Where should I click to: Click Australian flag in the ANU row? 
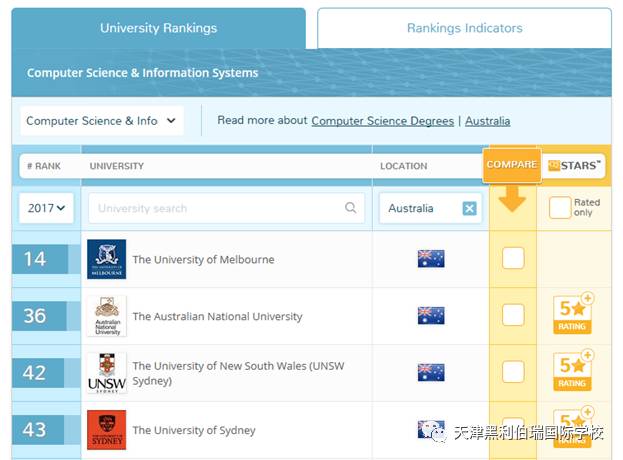(431, 315)
